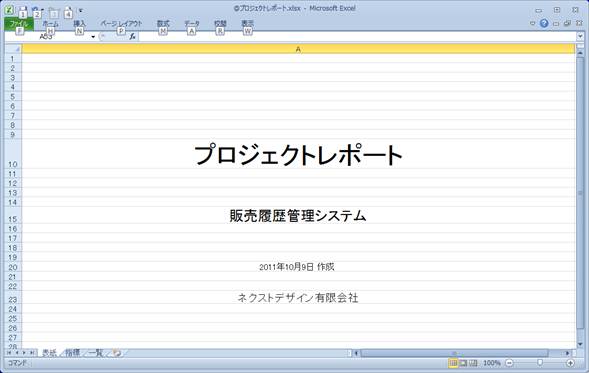The image size is (589, 373).
Task: Click the blue Help question mark icon
Action: 544,23
